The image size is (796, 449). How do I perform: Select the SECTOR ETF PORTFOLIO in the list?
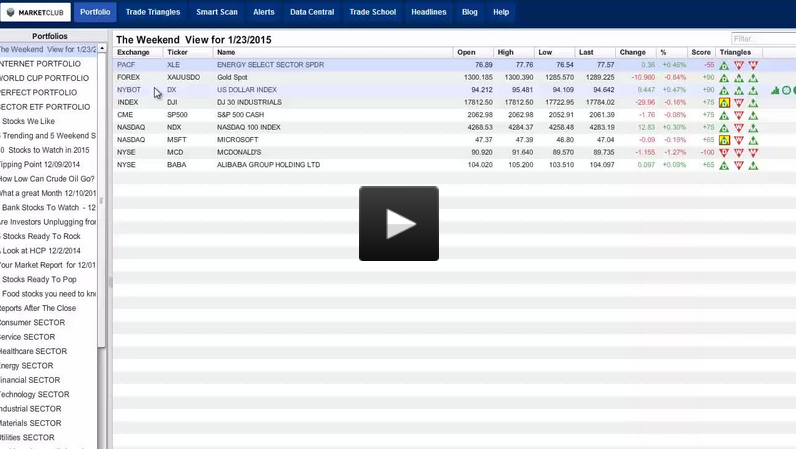46,107
